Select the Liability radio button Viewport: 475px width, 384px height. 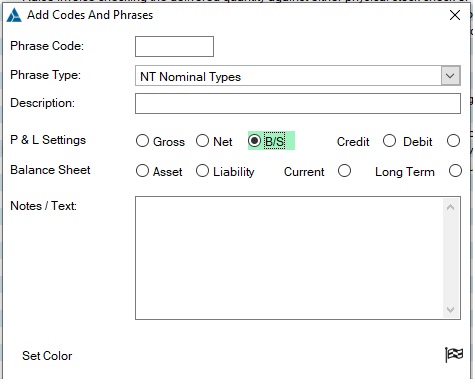coord(202,171)
